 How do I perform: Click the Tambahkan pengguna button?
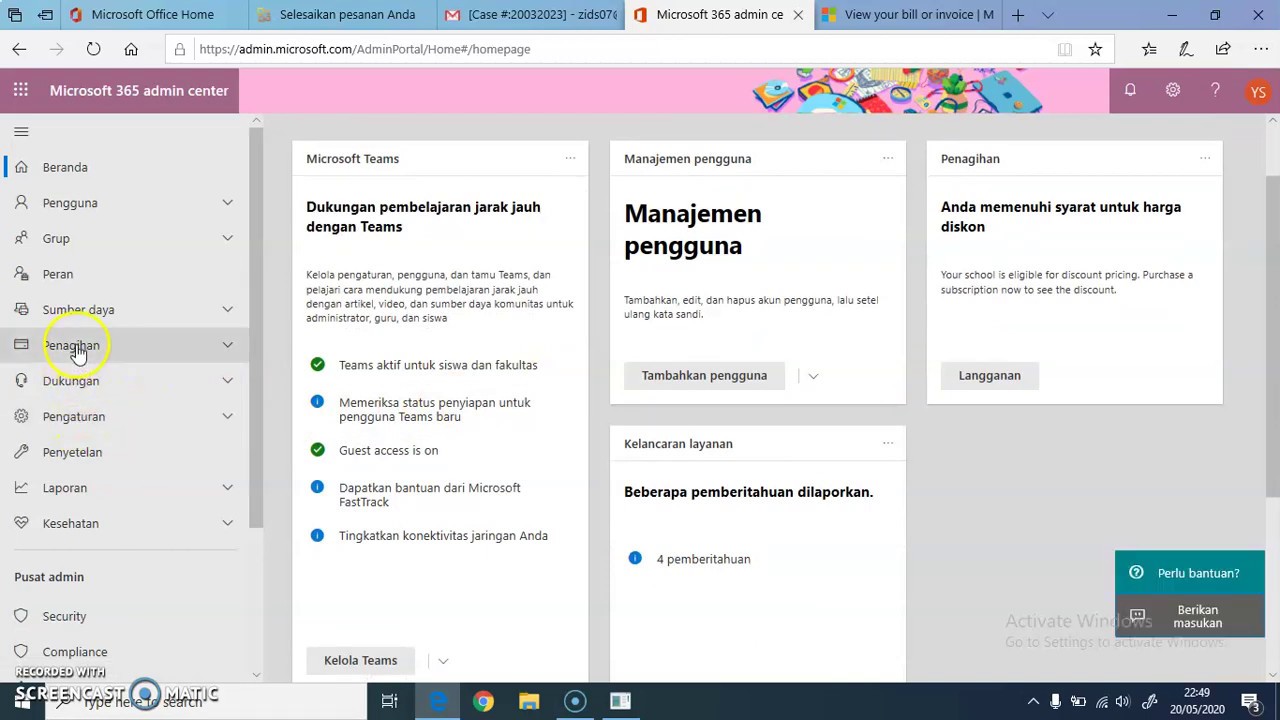tap(704, 376)
